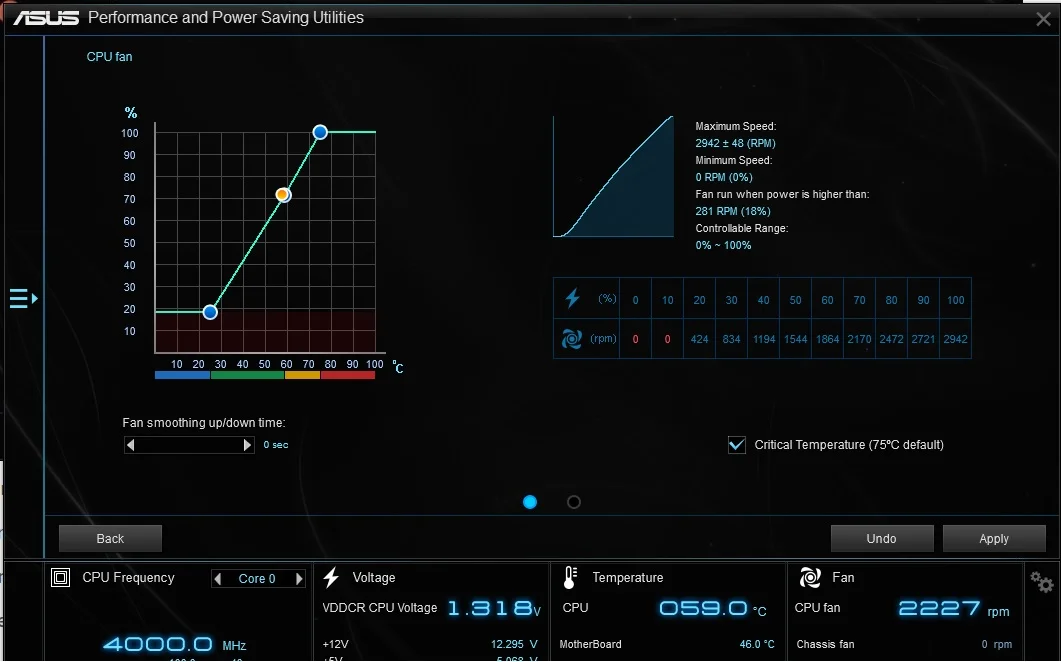Image resolution: width=1061 pixels, height=662 pixels.
Task: Click the green temperature range bar
Action: pos(247,375)
